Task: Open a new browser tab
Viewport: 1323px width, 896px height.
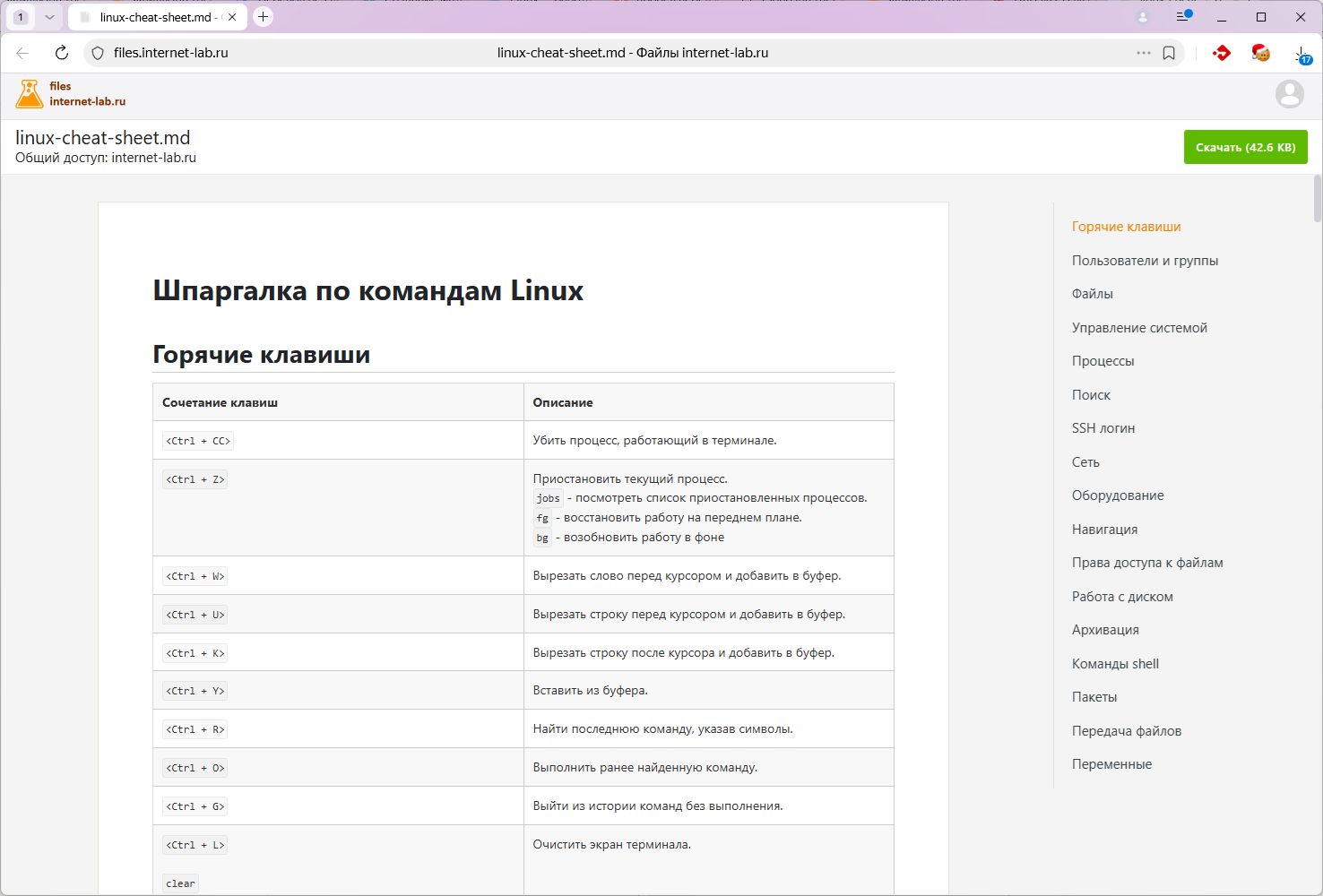Action: tap(263, 17)
